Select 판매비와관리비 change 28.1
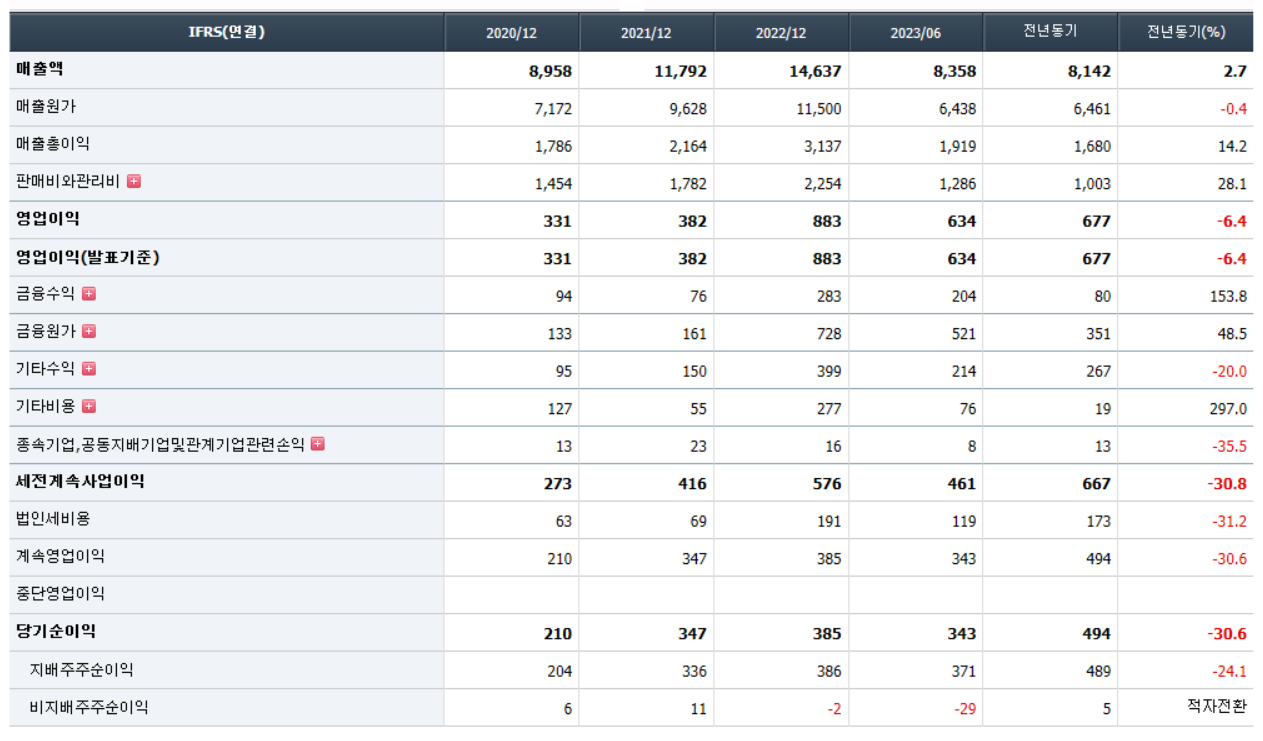1263x741 pixels. [1232, 184]
